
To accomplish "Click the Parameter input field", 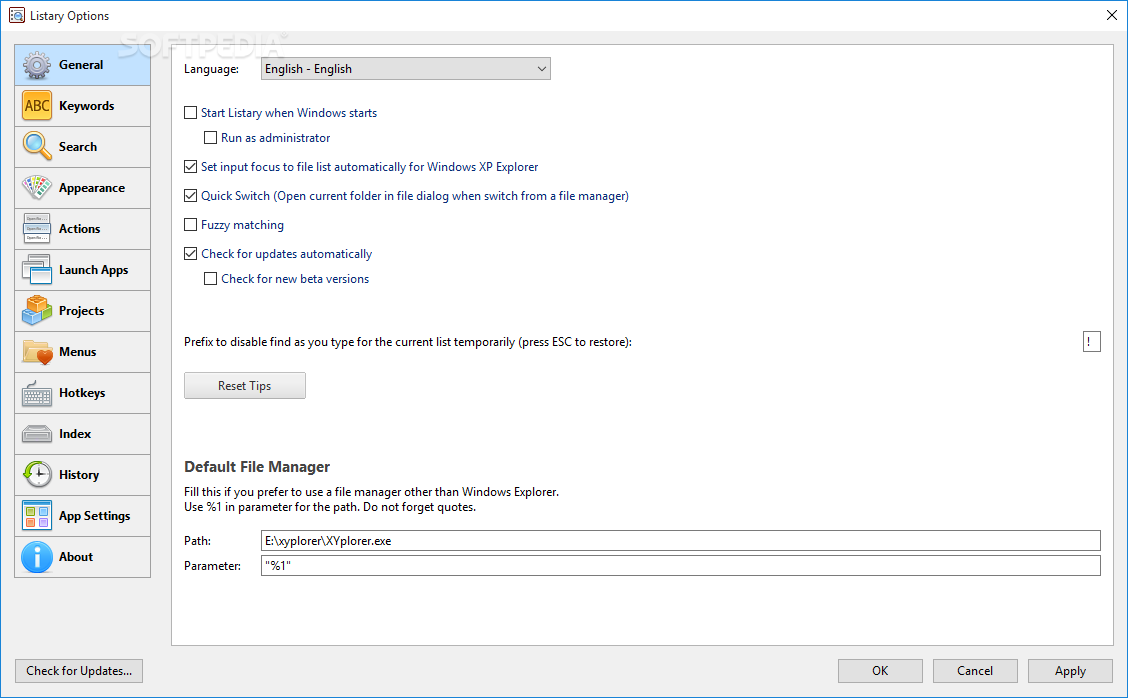I will pos(681,566).
